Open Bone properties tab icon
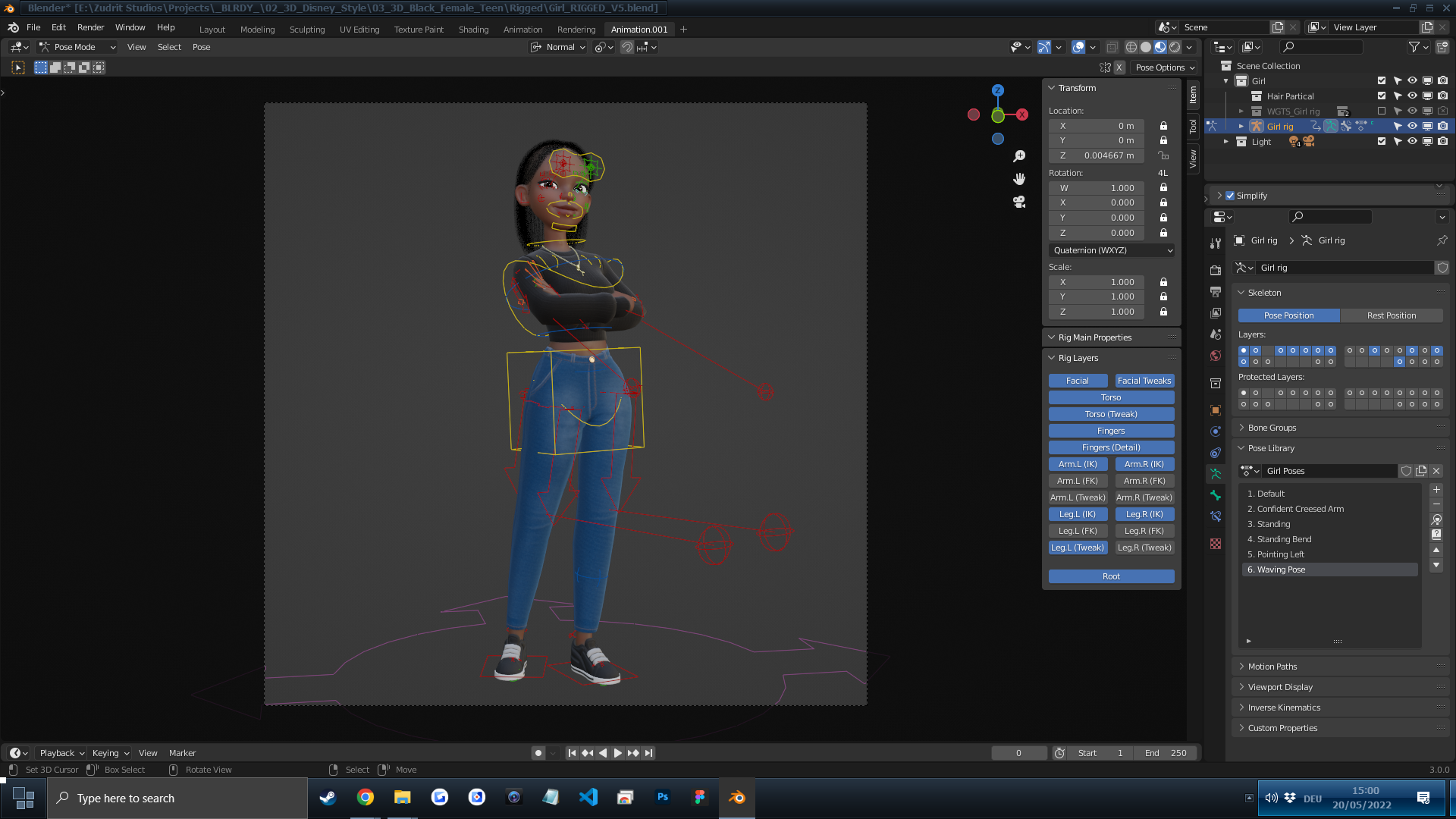This screenshot has width=1456, height=819. click(x=1216, y=495)
